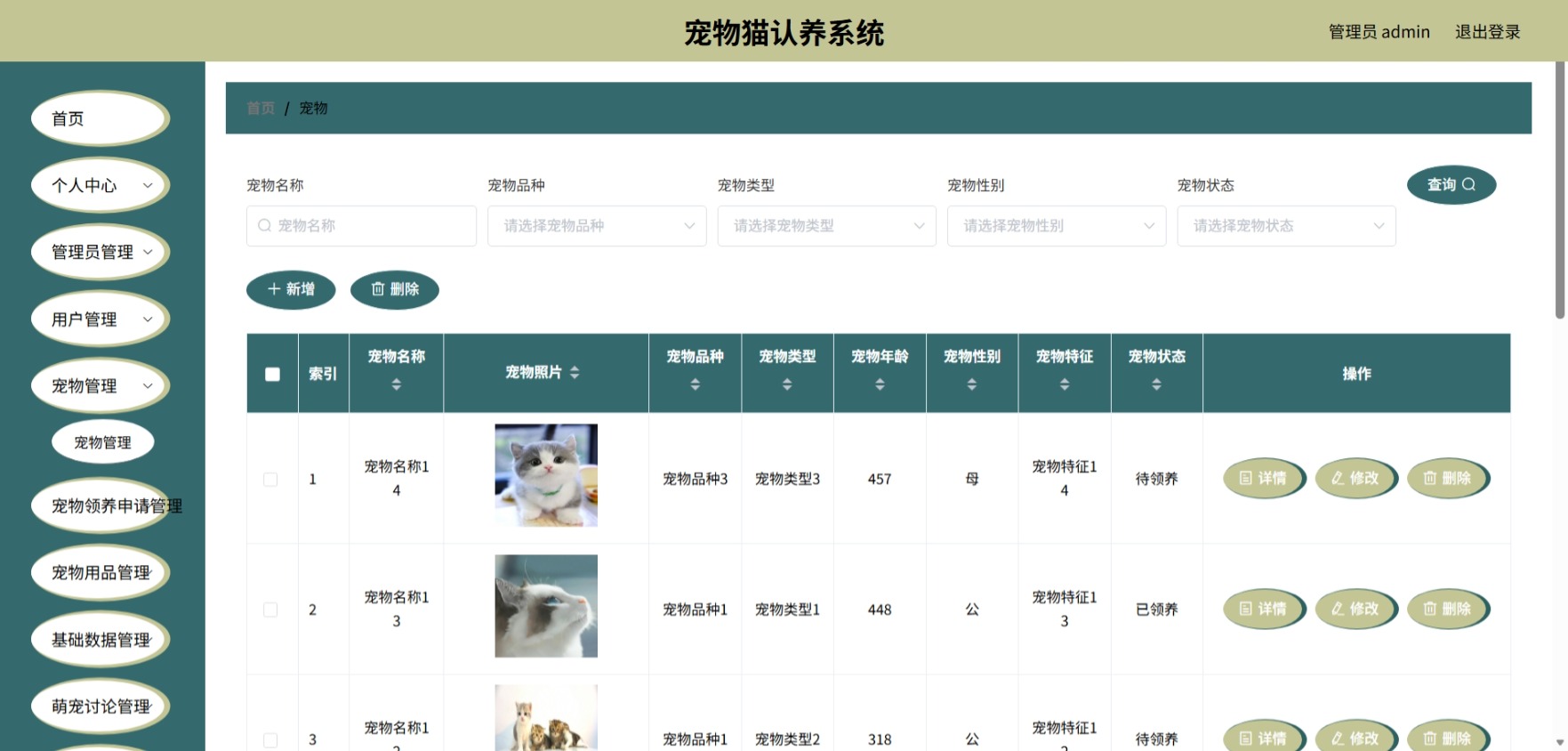Click 删除 in row 2 operations

1448,610
